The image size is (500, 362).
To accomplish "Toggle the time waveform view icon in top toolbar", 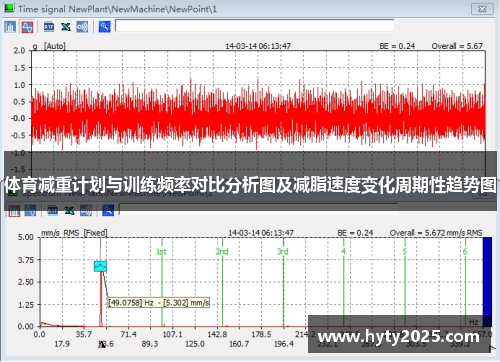I will coord(27,27).
